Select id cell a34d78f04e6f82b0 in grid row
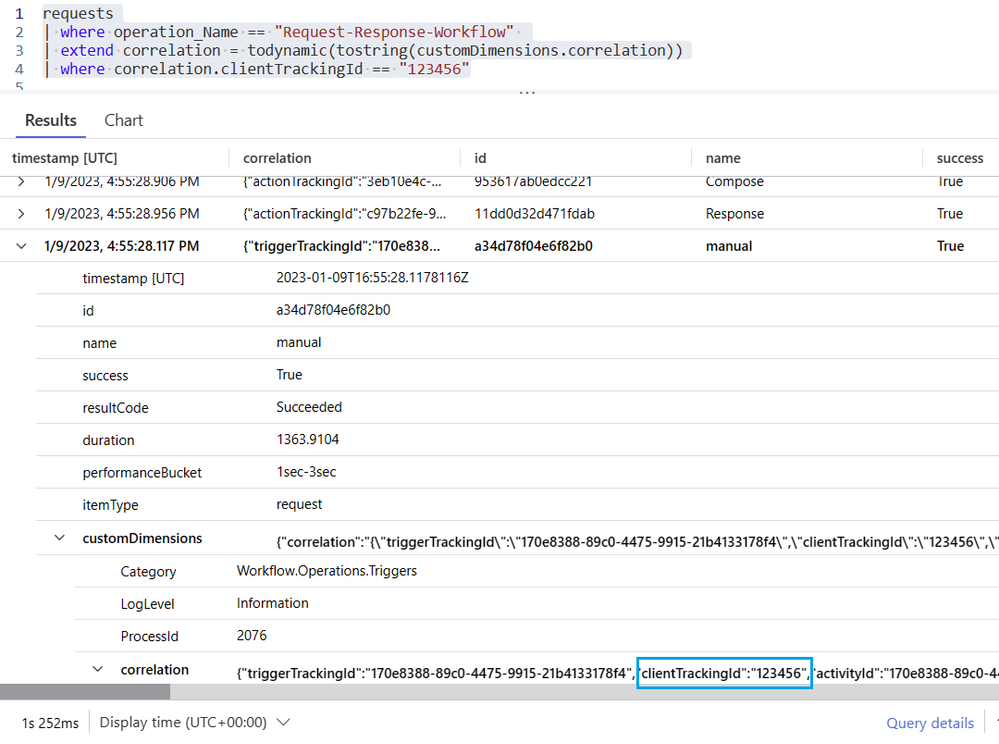Screen dimensions: 999x744 533,246
